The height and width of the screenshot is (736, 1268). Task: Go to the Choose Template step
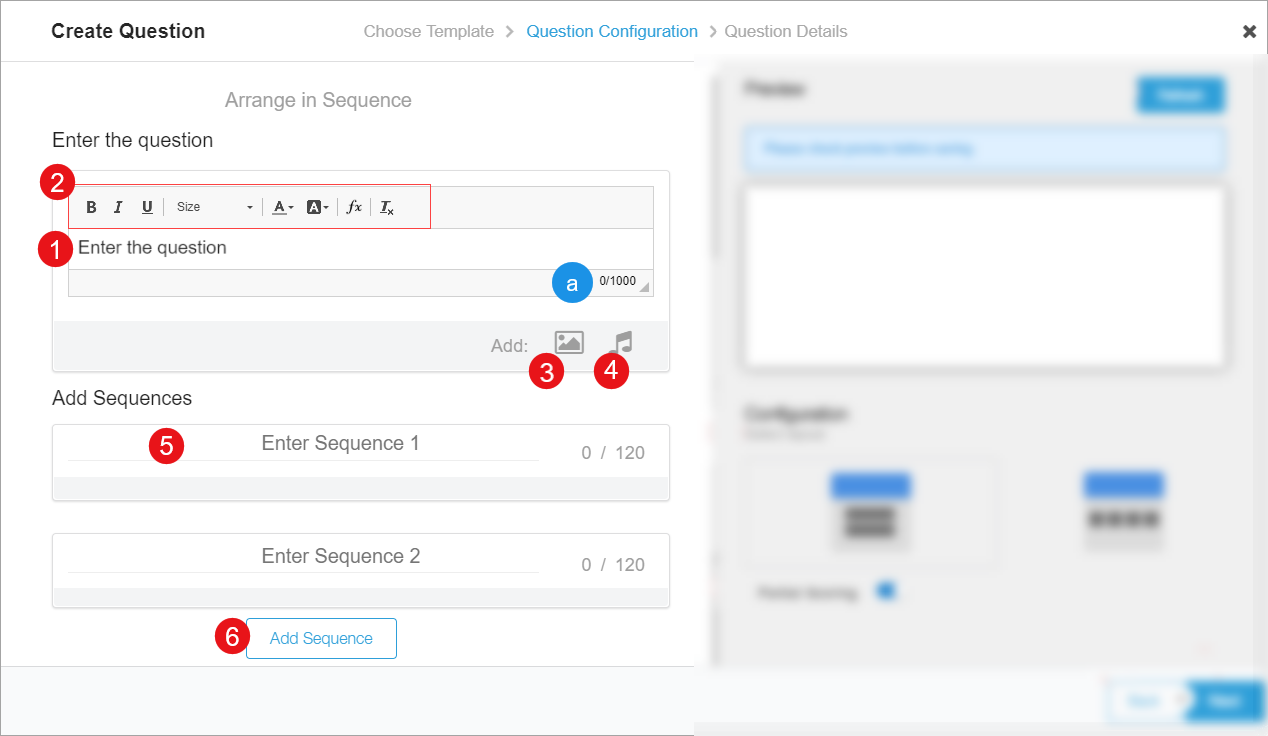(x=428, y=31)
